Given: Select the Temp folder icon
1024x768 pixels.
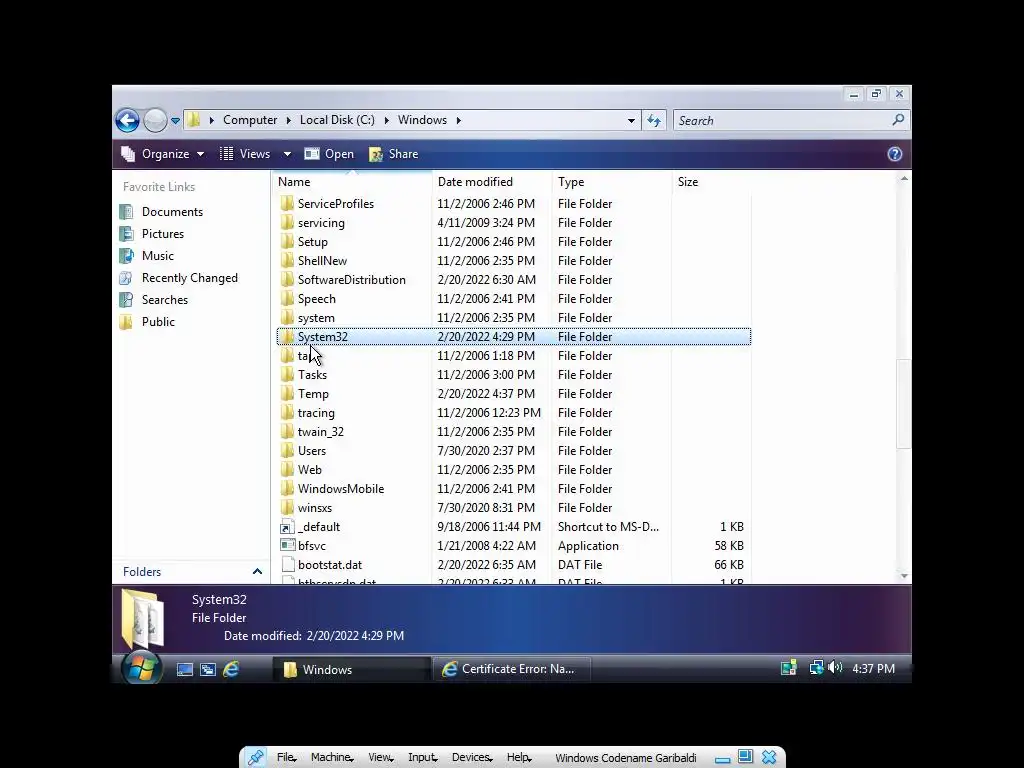Looking at the screenshot, I should click(x=287, y=393).
